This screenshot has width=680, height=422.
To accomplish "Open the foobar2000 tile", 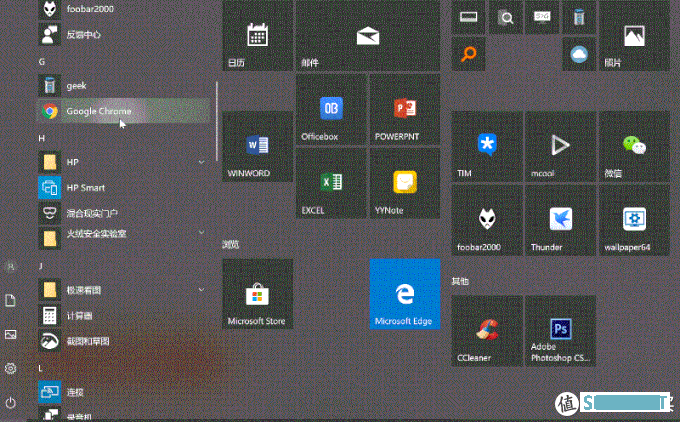I will click(x=487, y=220).
